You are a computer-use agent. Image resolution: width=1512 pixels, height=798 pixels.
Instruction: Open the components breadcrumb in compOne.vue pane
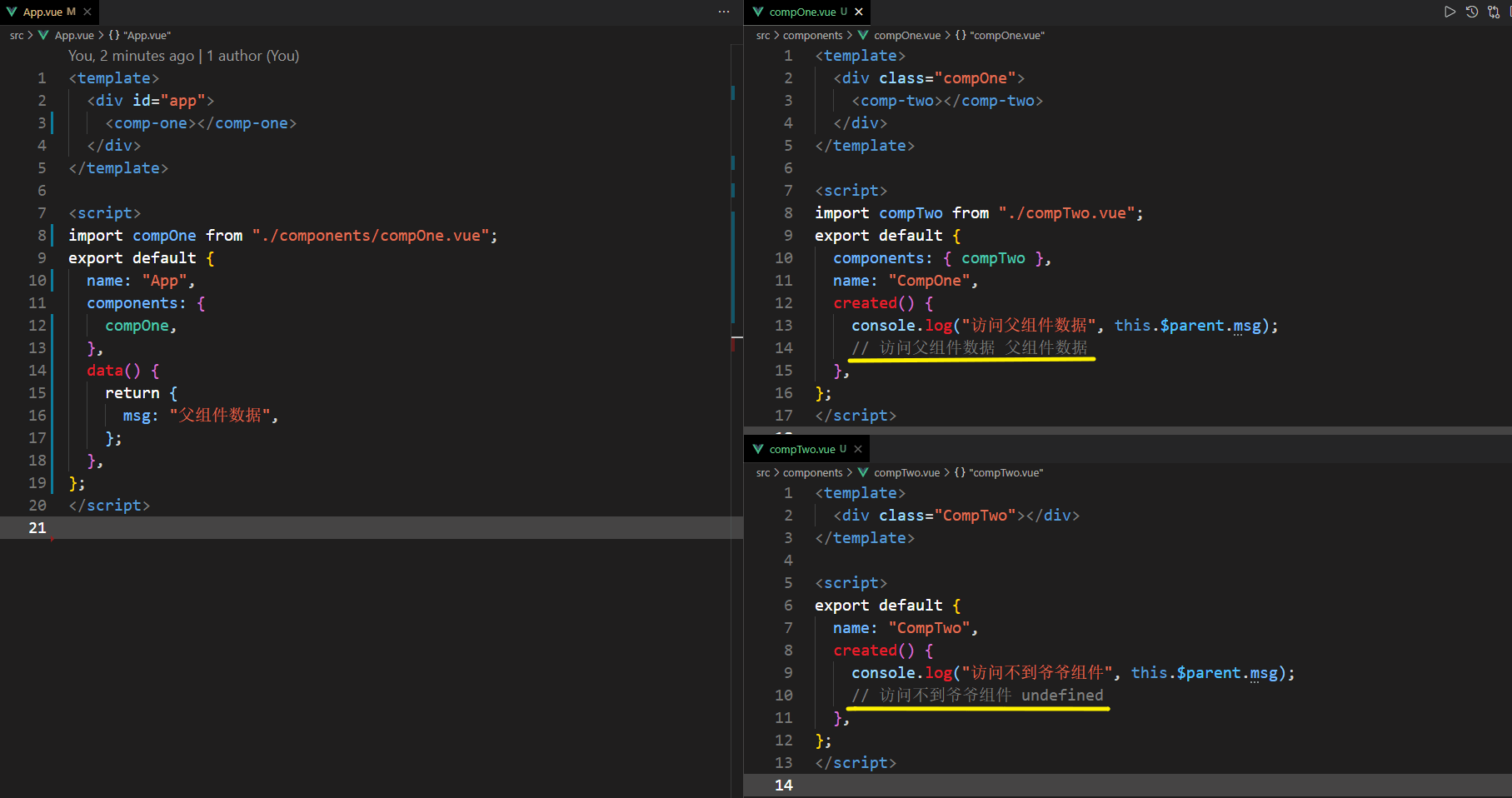coord(812,35)
